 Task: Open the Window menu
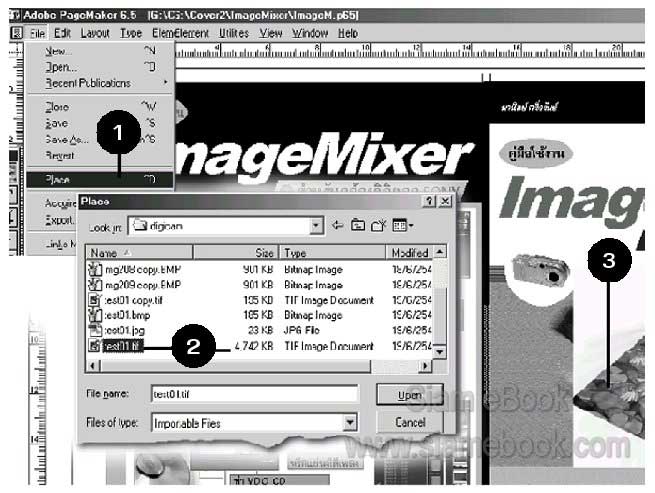[x=310, y=33]
